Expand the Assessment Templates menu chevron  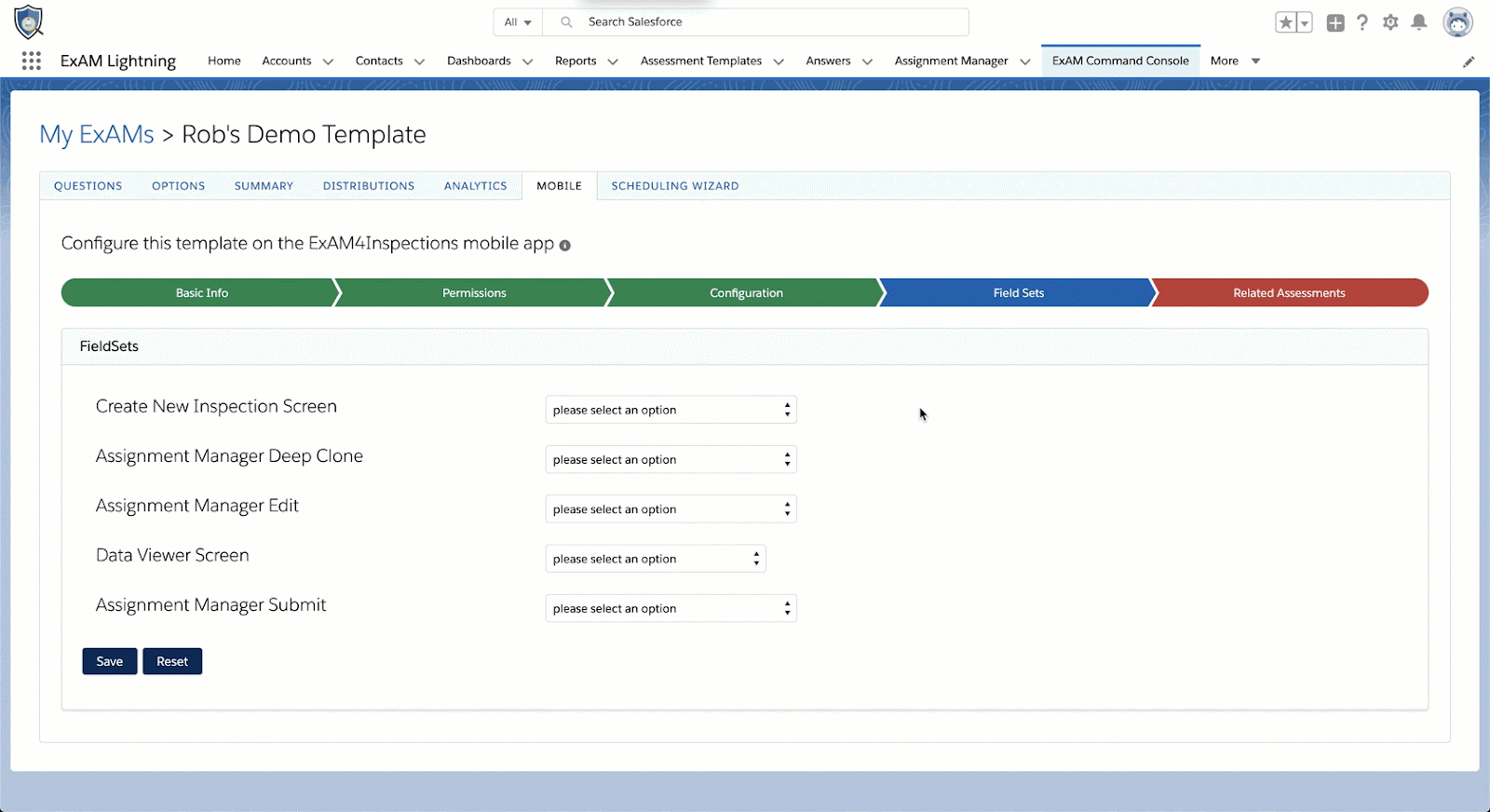pos(779,61)
